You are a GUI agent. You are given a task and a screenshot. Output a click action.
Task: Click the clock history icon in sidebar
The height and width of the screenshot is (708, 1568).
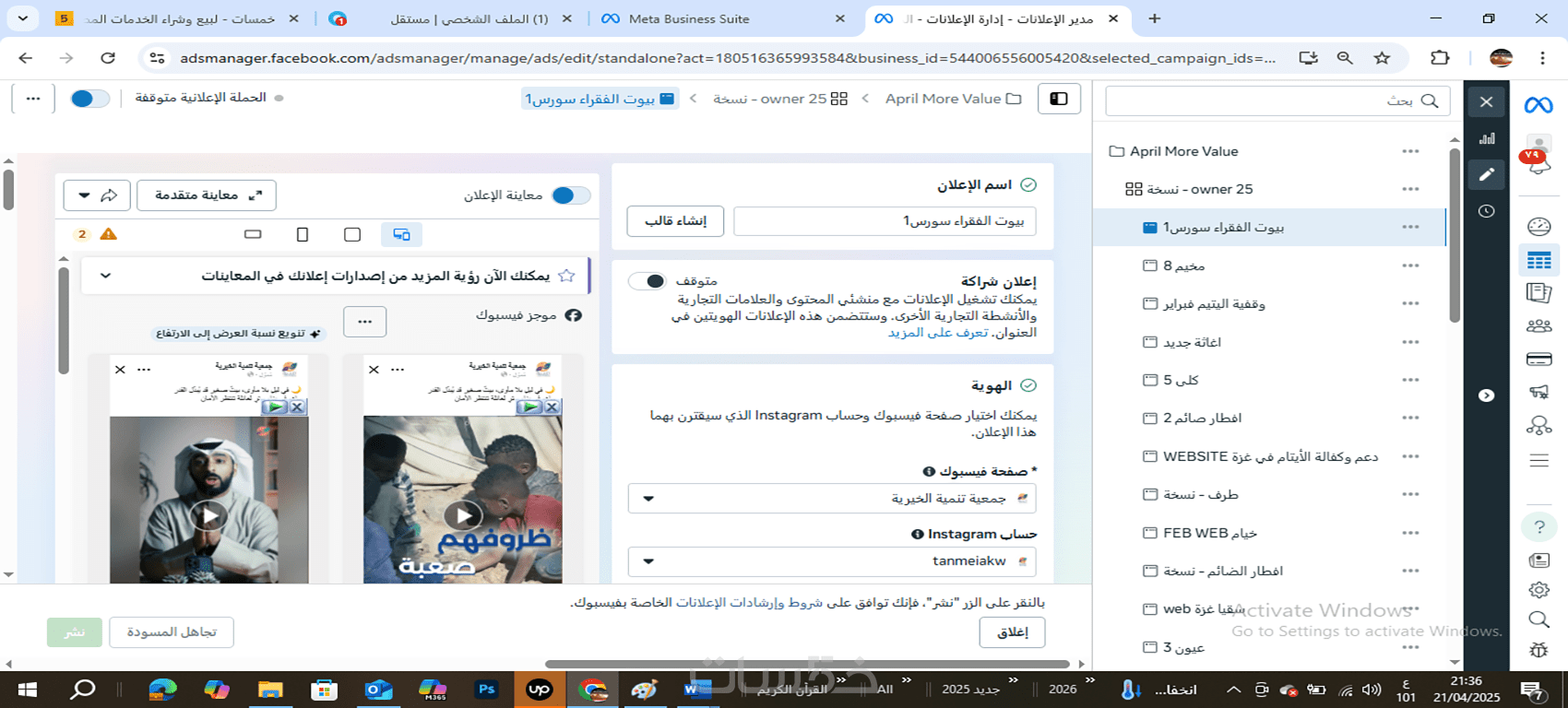click(x=1486, y=211)
